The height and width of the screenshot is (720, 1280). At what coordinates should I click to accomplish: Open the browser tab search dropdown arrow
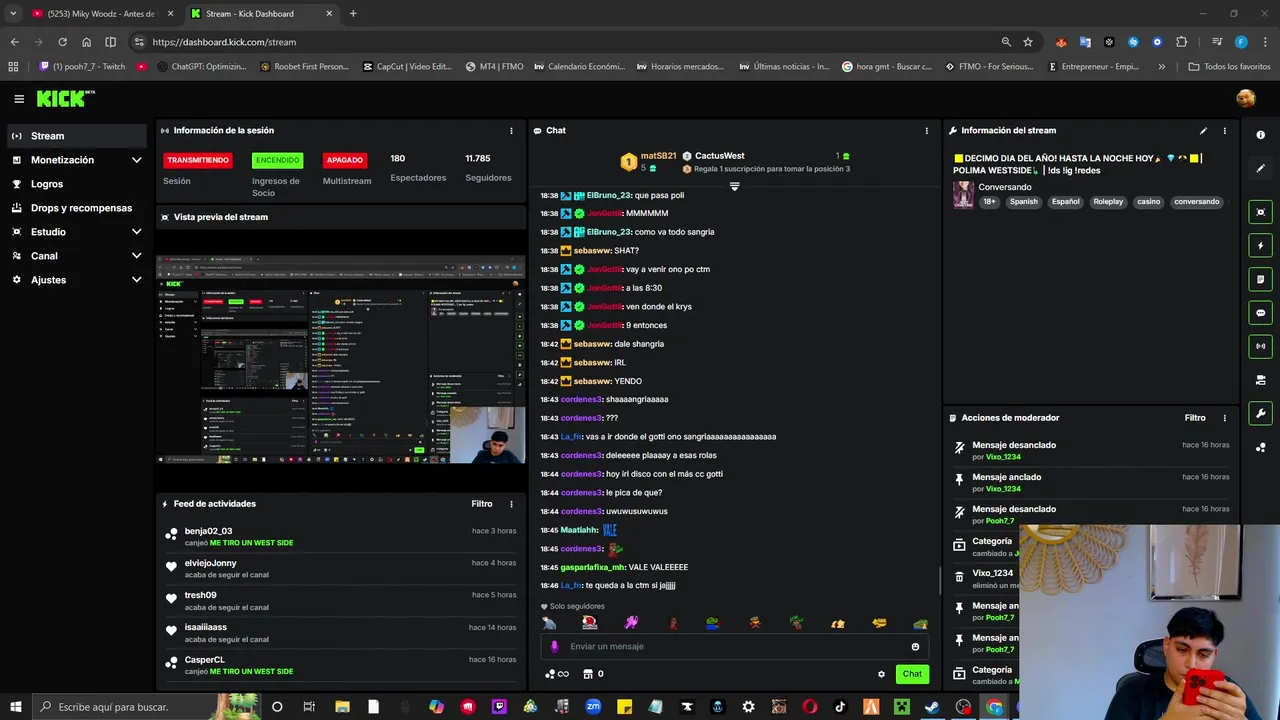[x=13, y=14]
